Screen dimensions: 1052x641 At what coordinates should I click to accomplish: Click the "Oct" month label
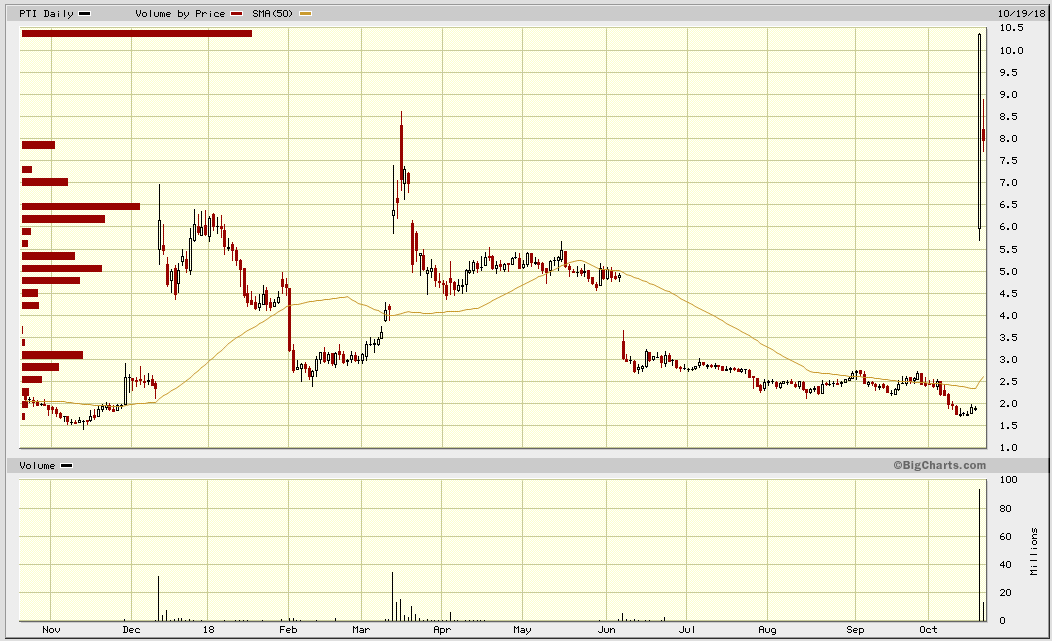(929, 630)
